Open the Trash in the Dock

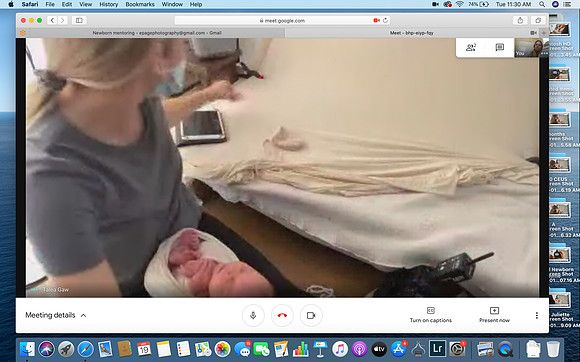(x=553, y=349)
